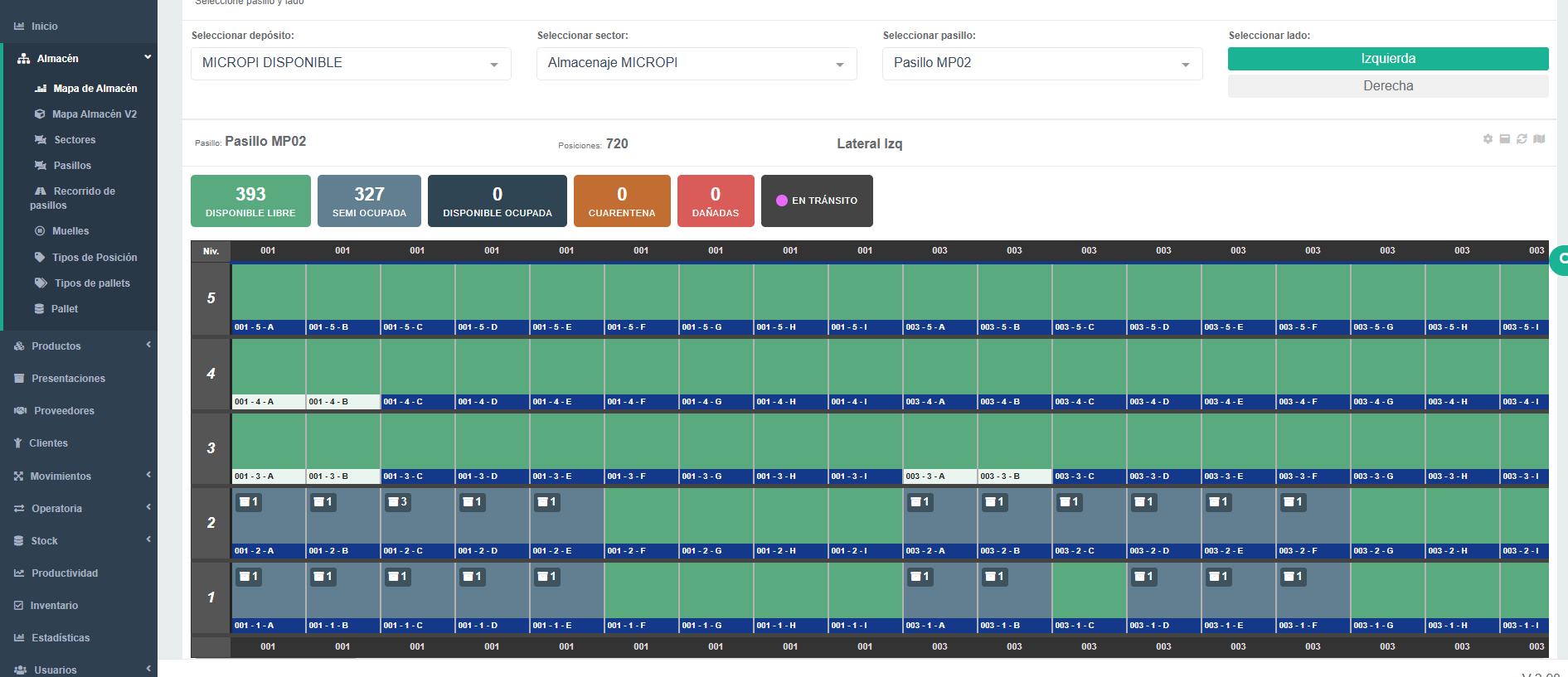The height and width of the screenshot is (677, 1568).
Task: Click the folded map icon in header
Action: 1539,139
